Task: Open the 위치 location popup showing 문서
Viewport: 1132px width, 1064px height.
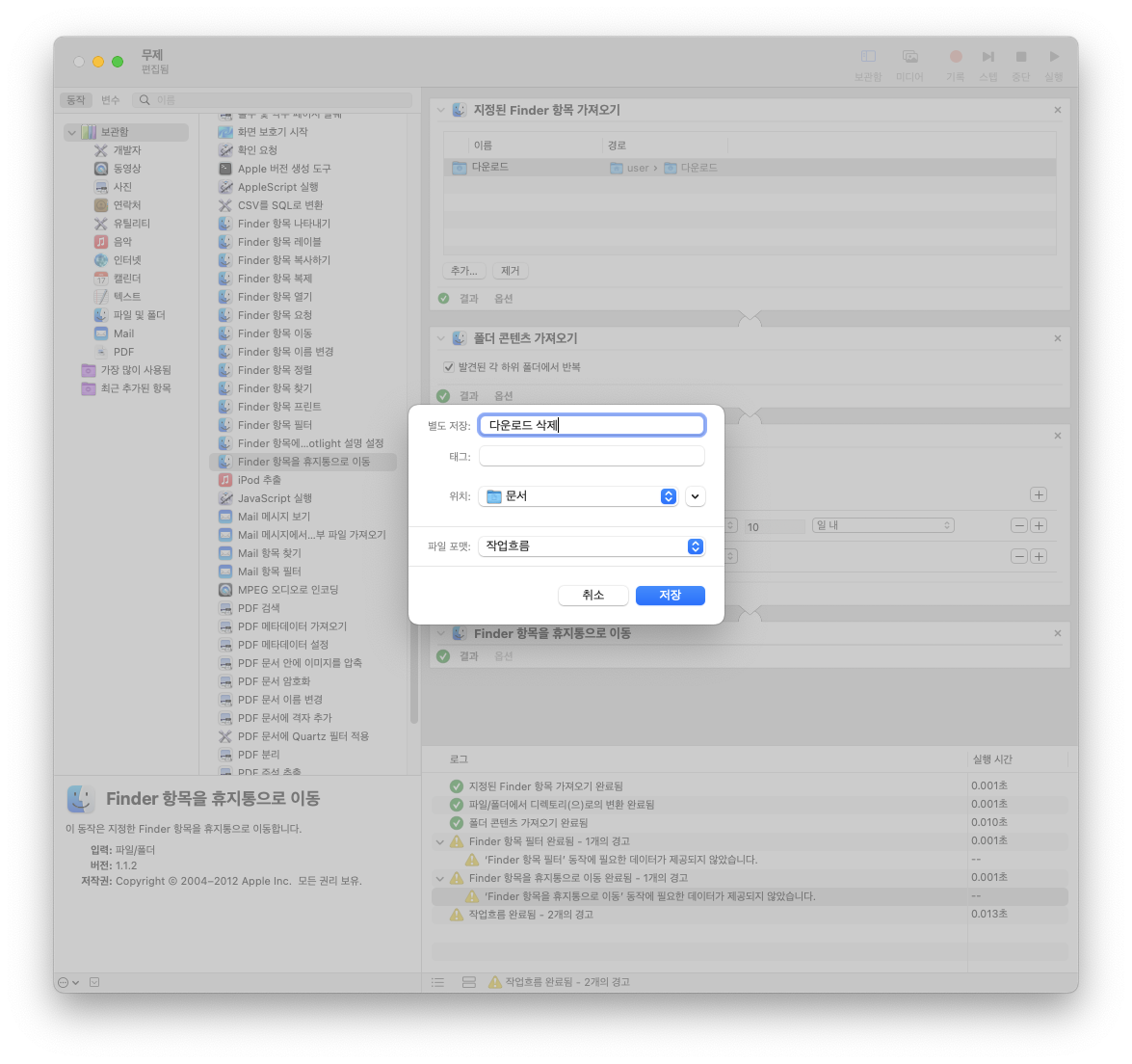Action: point(578,496)
